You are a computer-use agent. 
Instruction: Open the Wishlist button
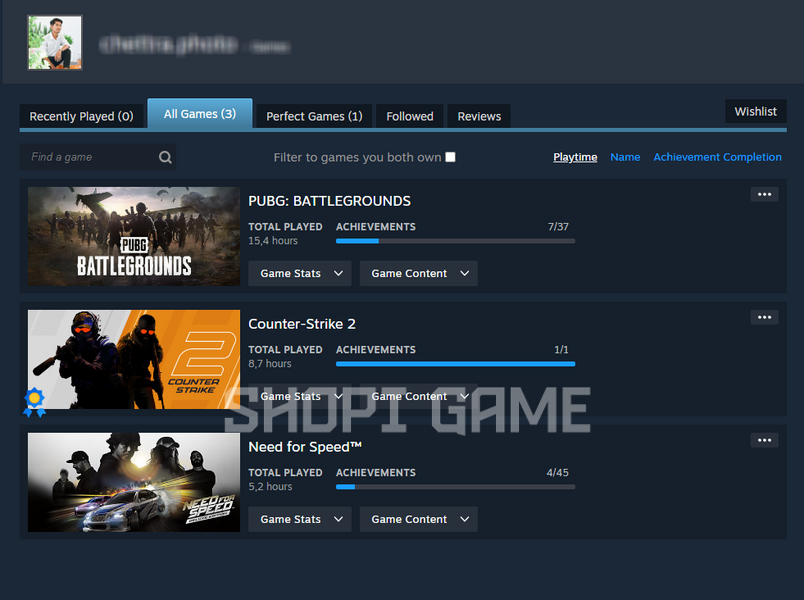[756, 111]
